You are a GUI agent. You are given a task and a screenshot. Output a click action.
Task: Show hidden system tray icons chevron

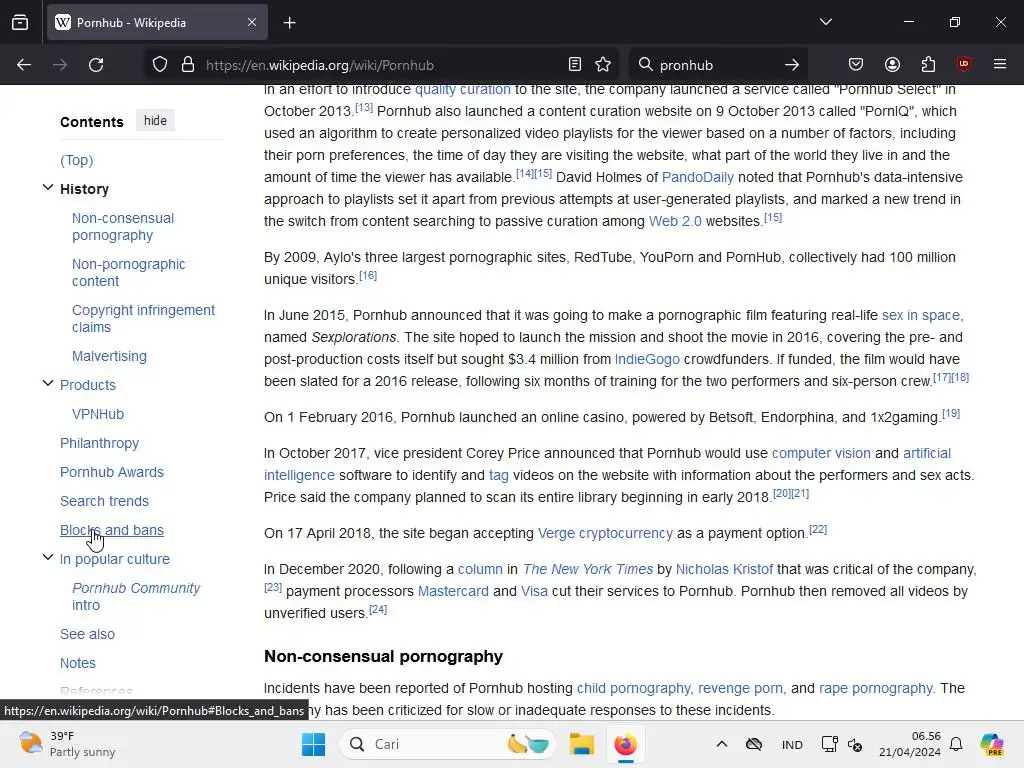click(722, 744)
